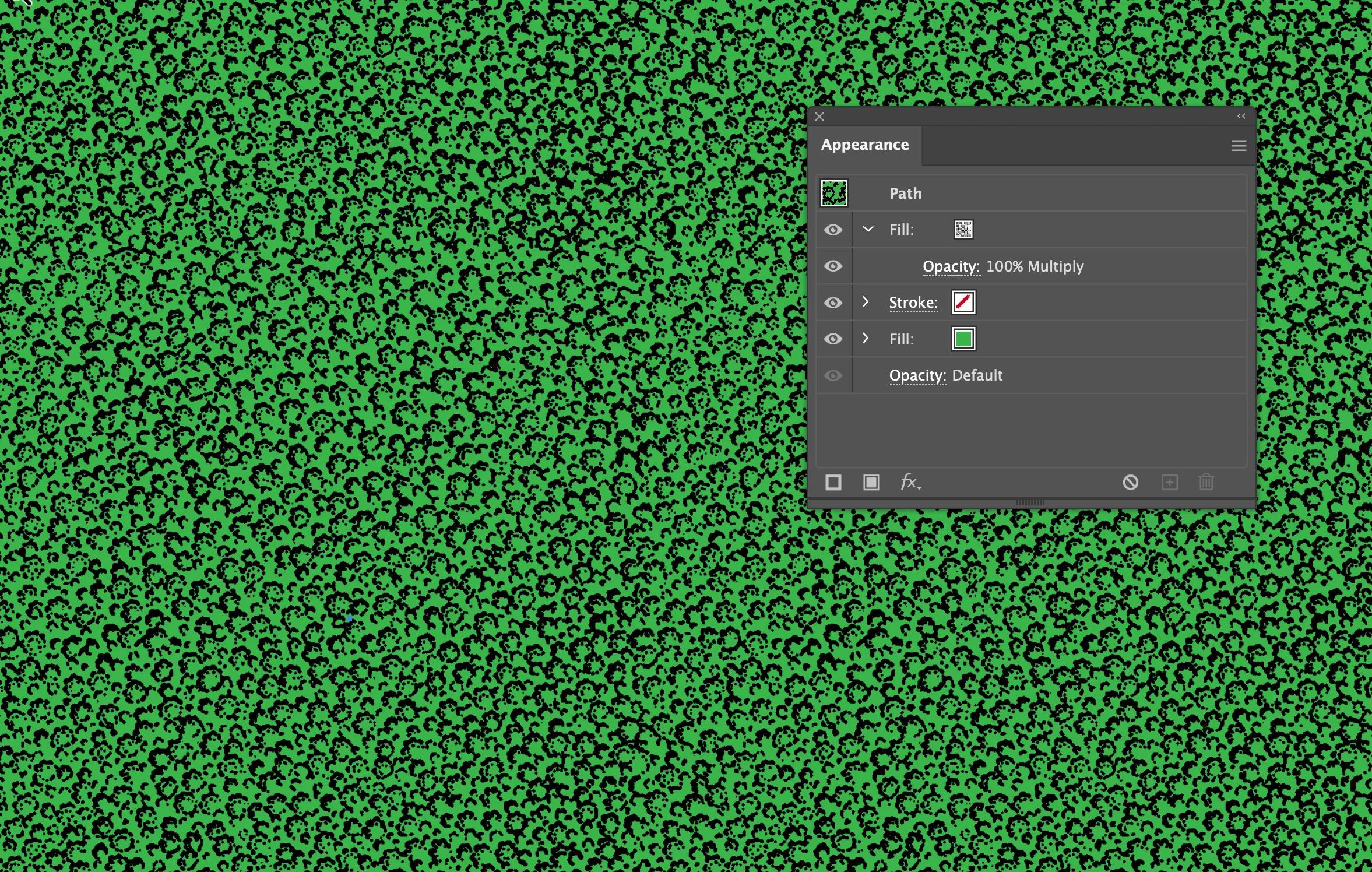Click the Path thumbnail preview
This screenshot has width=1372, height=872.
[833, 194]
